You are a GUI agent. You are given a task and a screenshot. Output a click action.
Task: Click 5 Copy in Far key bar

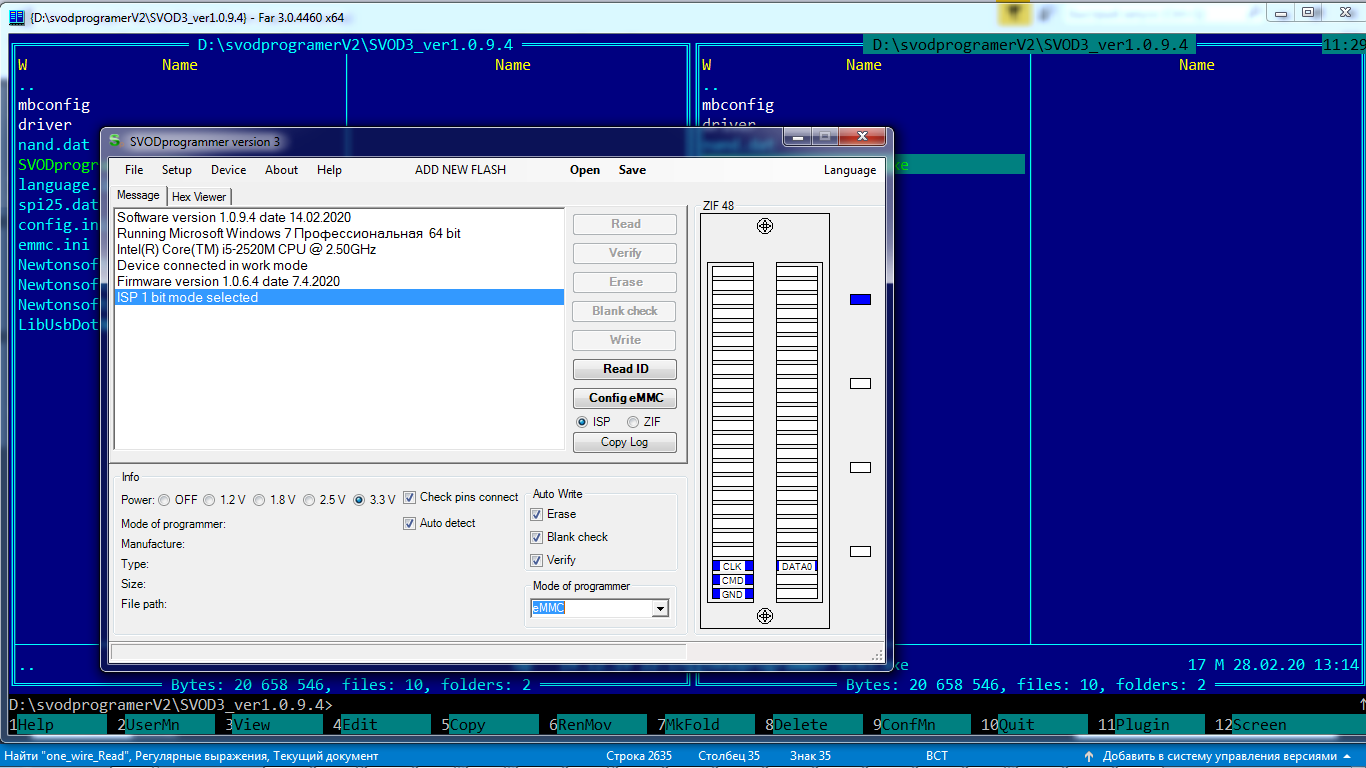(490, 725)
